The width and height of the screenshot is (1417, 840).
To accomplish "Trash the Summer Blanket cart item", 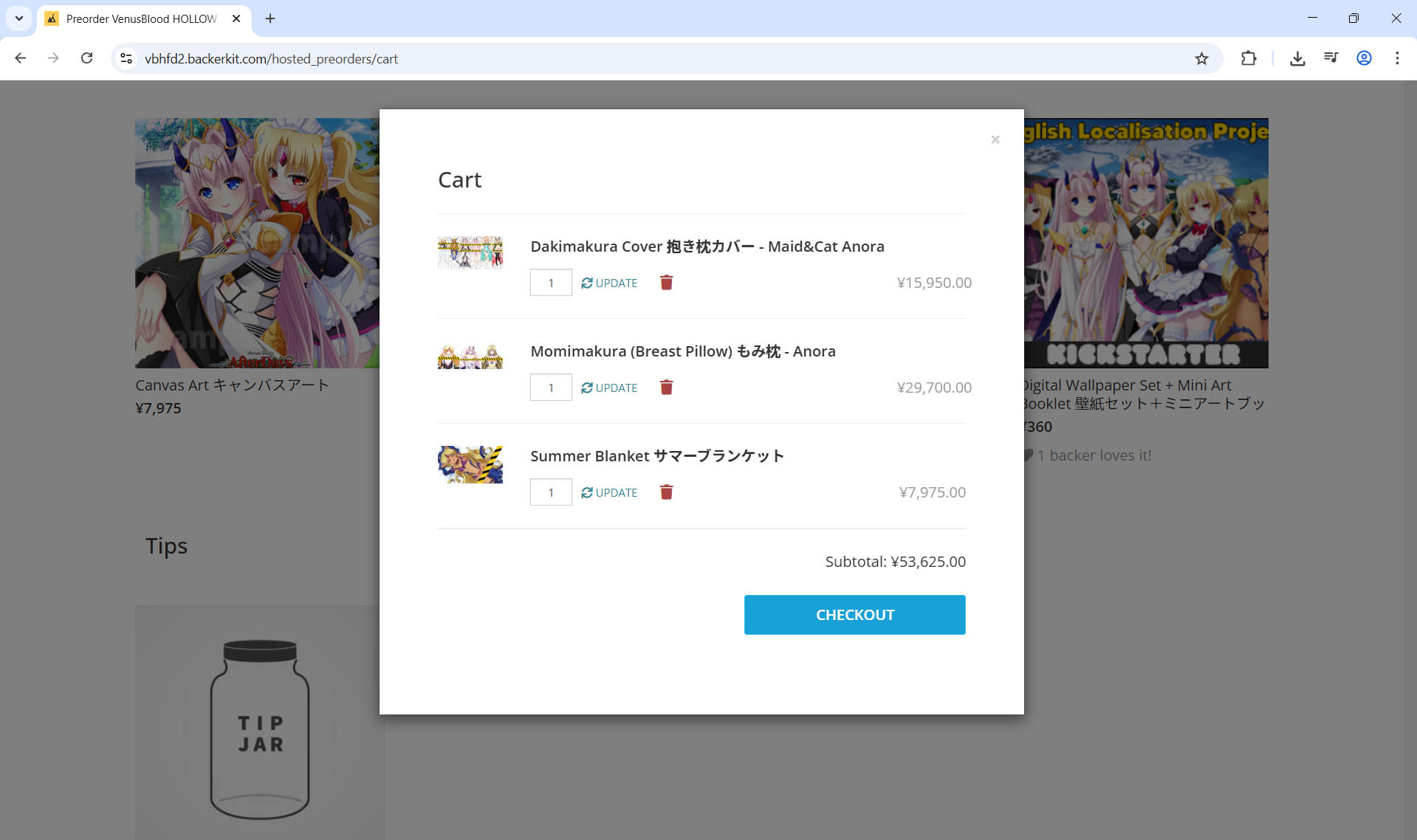I will coord(666,492).
